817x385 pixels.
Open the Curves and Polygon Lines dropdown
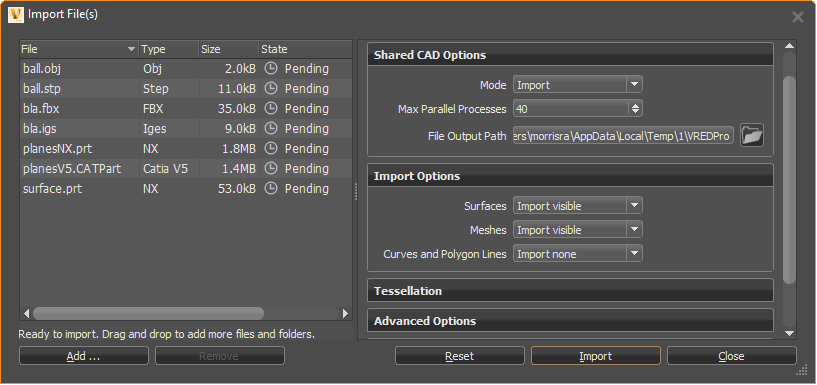(x=577, y=254)
